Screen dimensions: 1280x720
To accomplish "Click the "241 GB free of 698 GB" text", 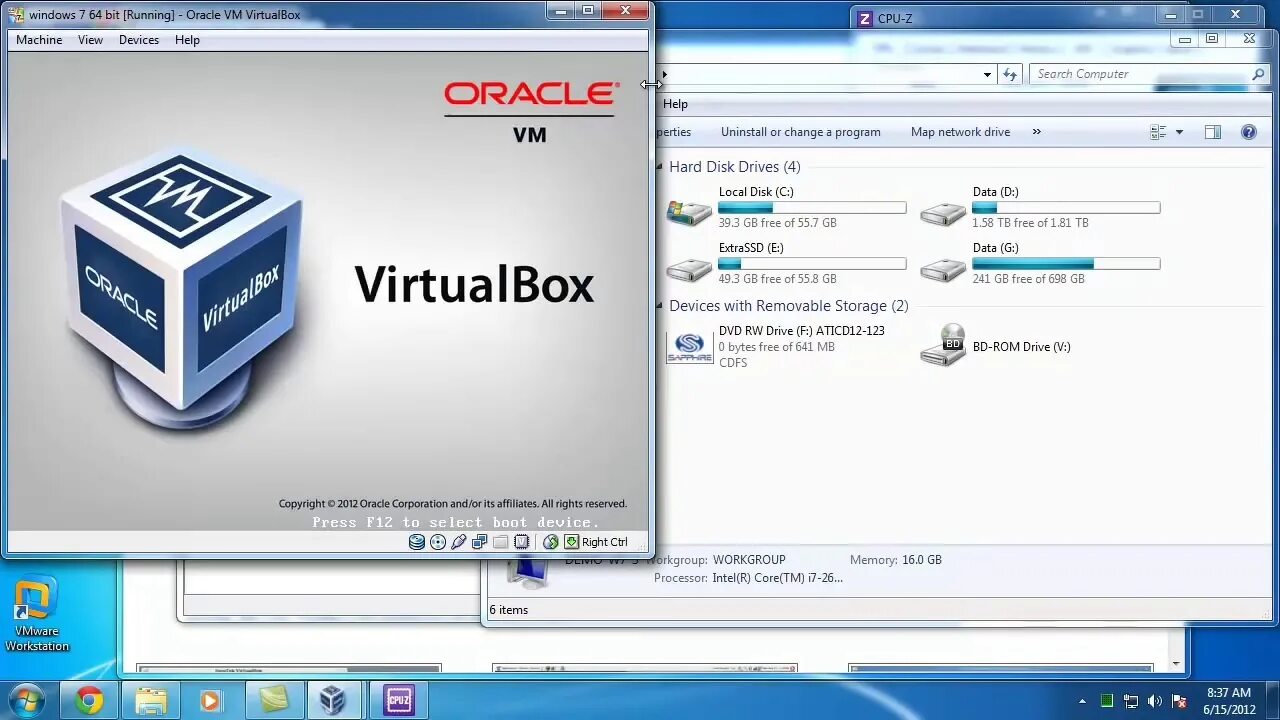I will tap(1028, 279).
